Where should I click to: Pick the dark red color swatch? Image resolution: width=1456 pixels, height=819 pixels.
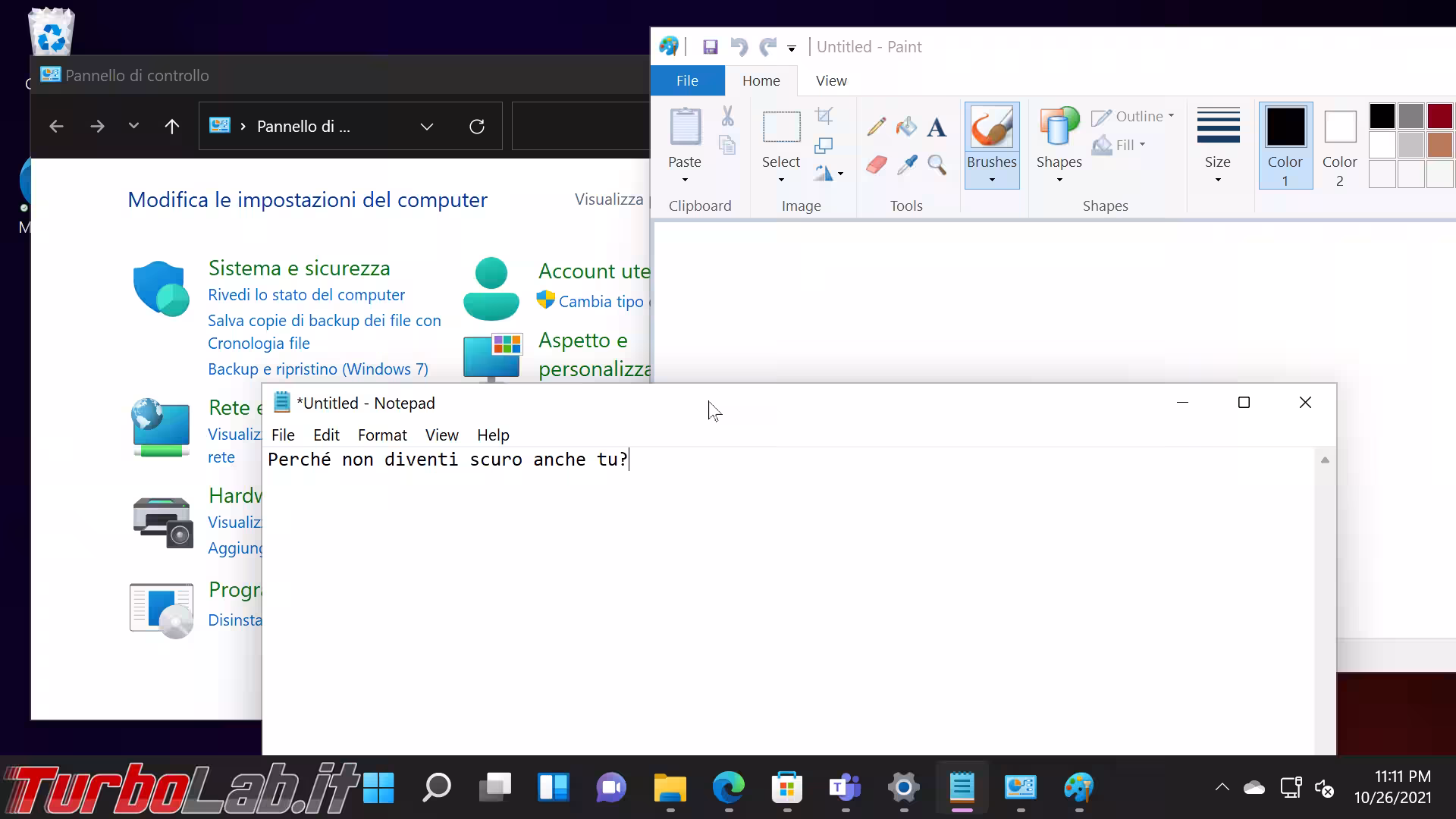tap(1439, 116)
